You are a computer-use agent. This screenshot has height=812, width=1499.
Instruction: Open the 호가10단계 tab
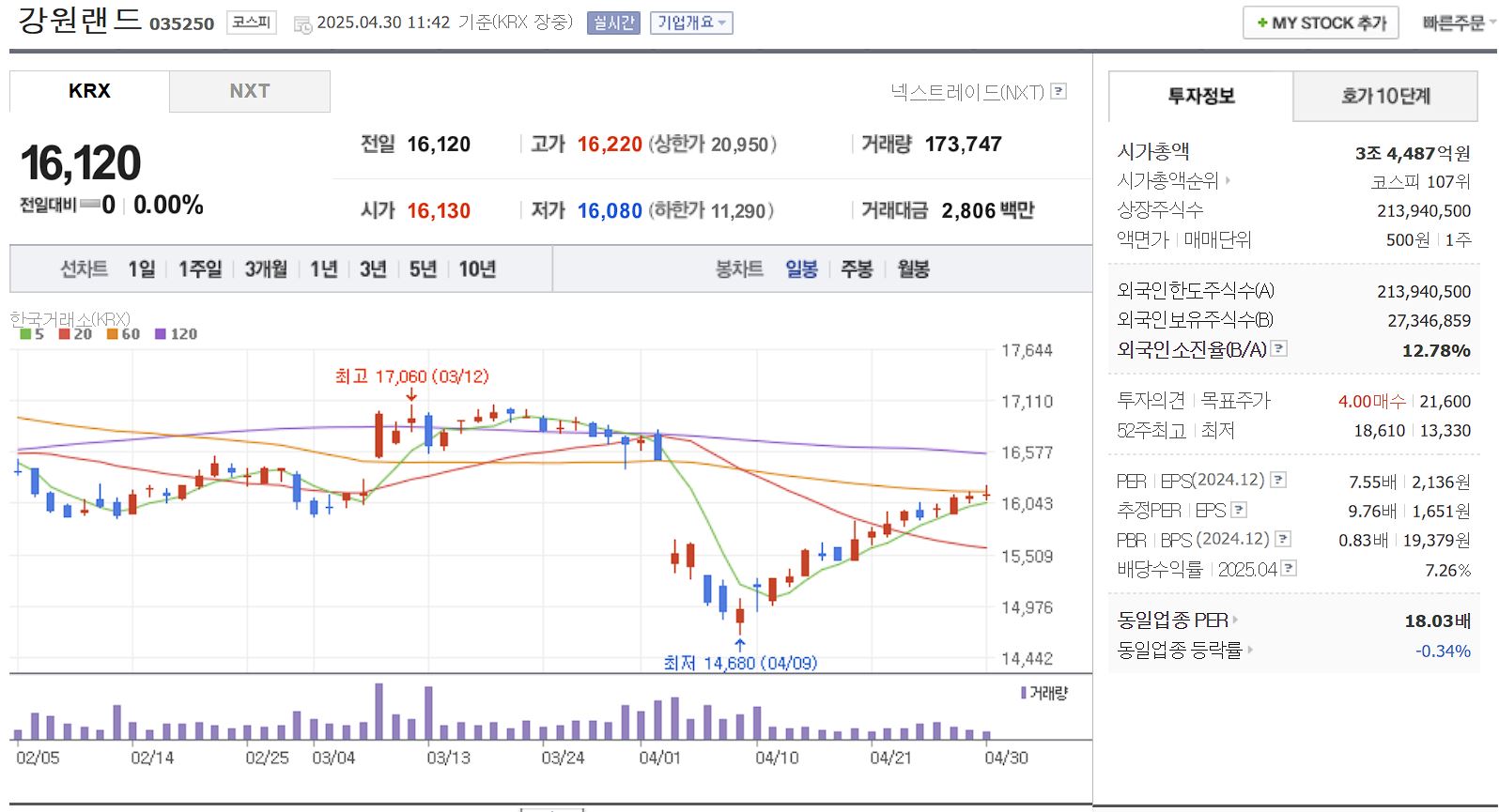[x=1385, y=96]
